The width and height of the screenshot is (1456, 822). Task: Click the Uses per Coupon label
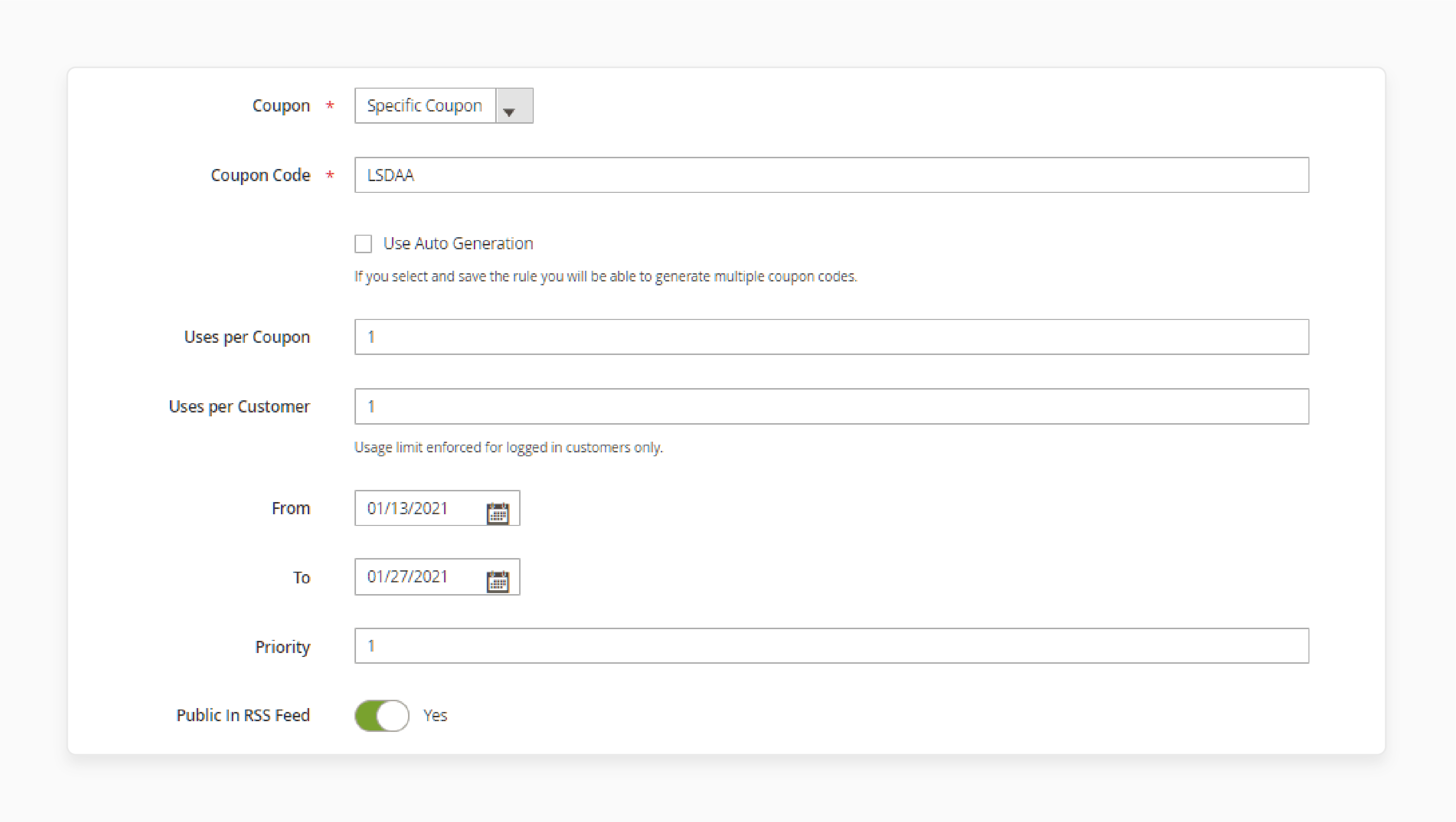pyautogui.click(x=247, y=337)
